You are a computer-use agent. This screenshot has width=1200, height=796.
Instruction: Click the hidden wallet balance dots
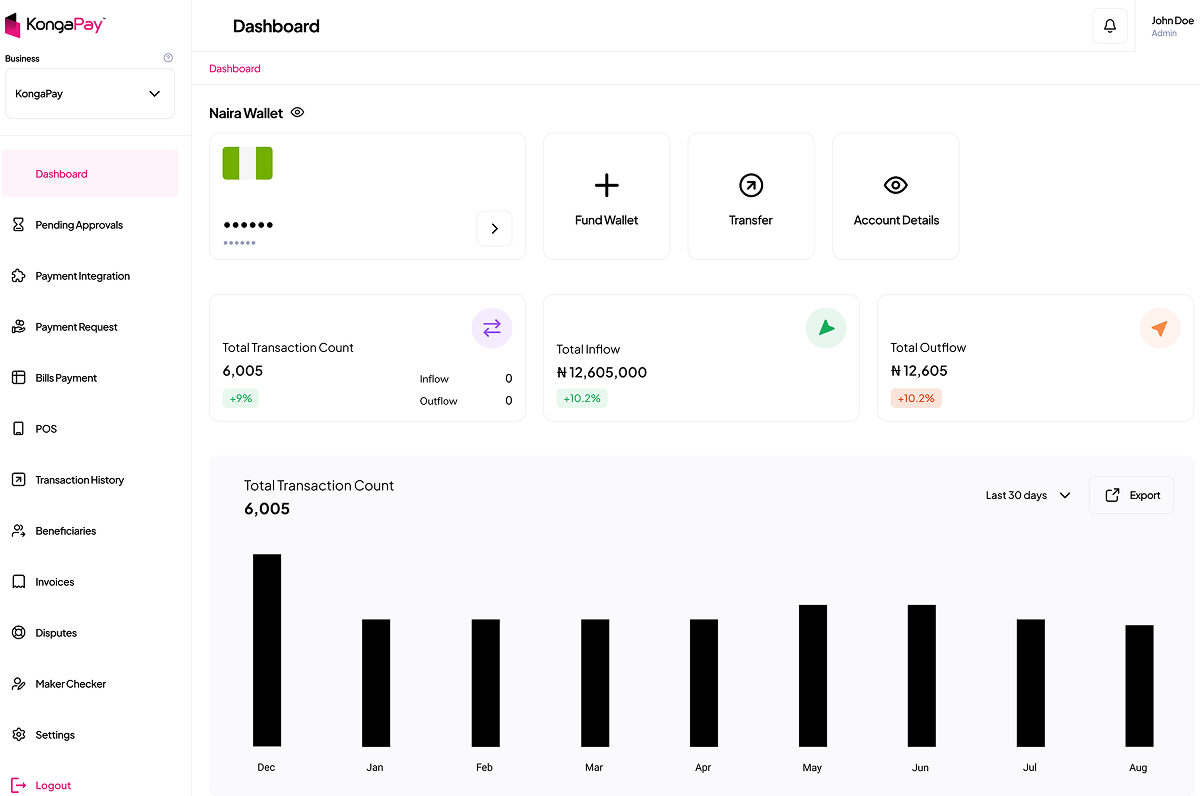pos(248,225)
